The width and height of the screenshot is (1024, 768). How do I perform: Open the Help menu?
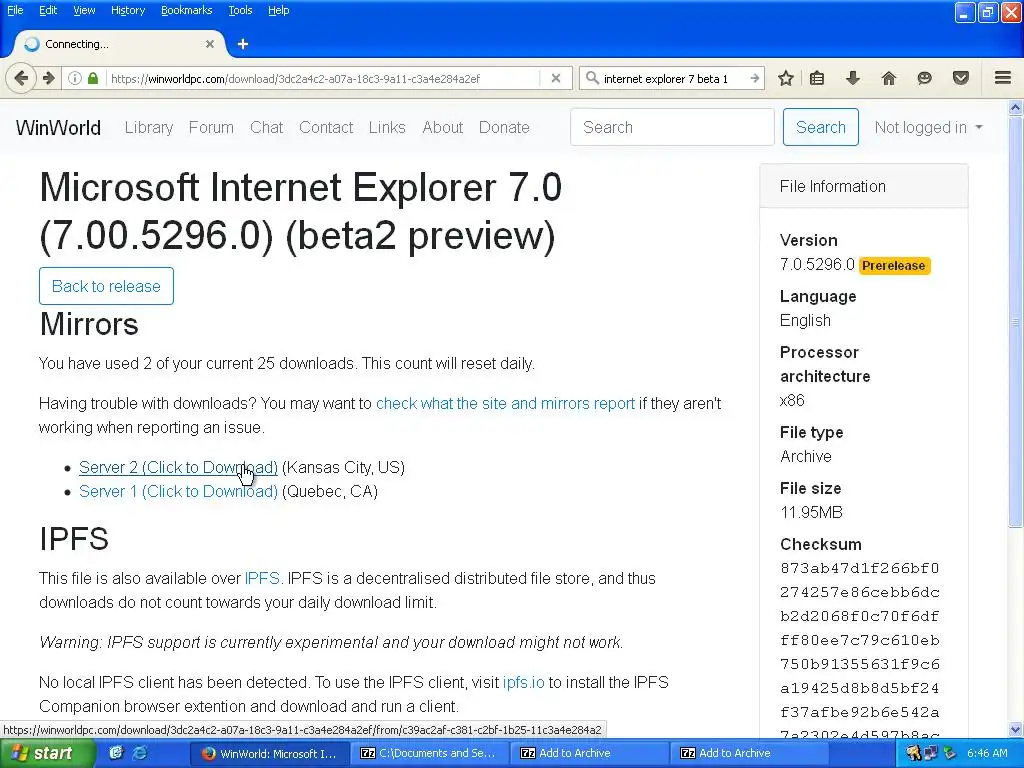coord(279,10)
